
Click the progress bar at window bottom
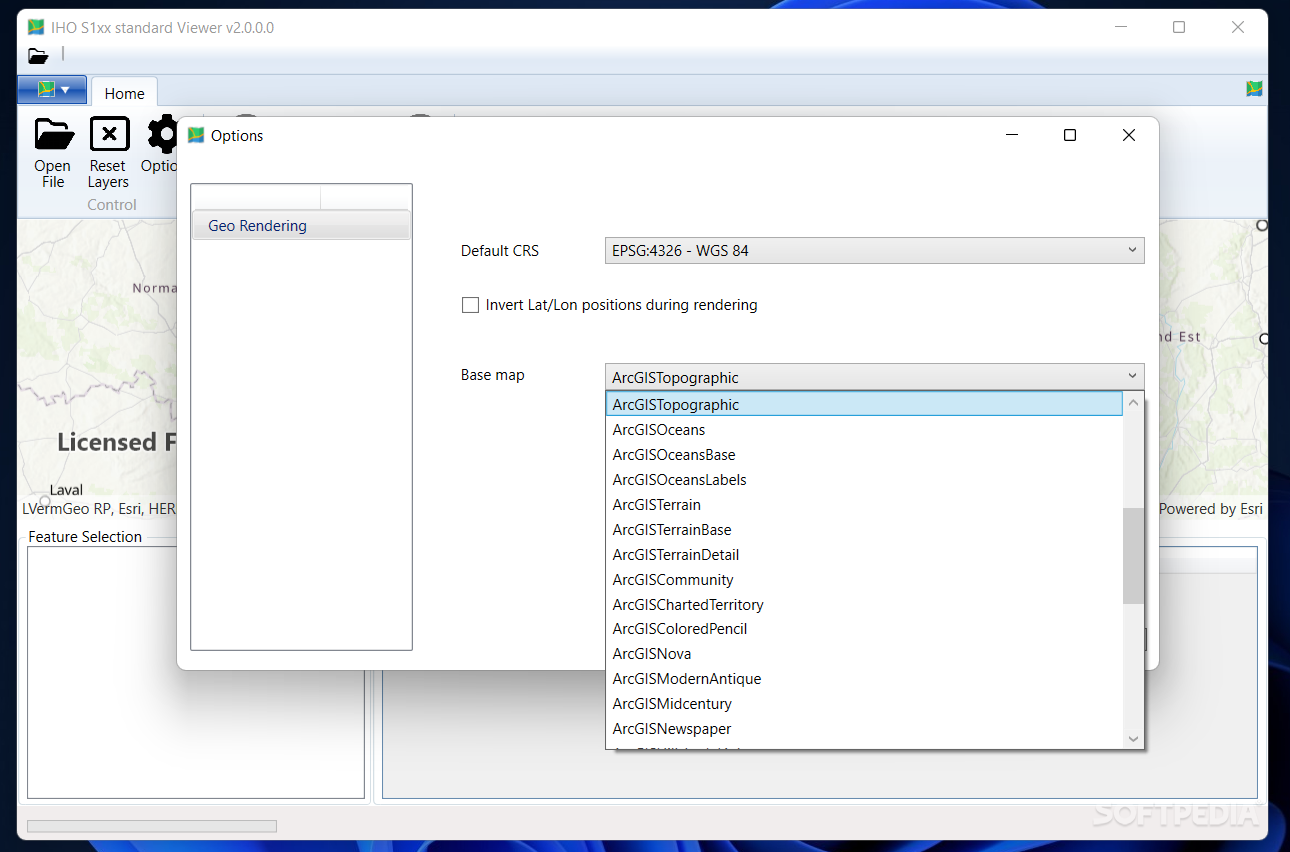pyautogui.click(x=152, y=826)
